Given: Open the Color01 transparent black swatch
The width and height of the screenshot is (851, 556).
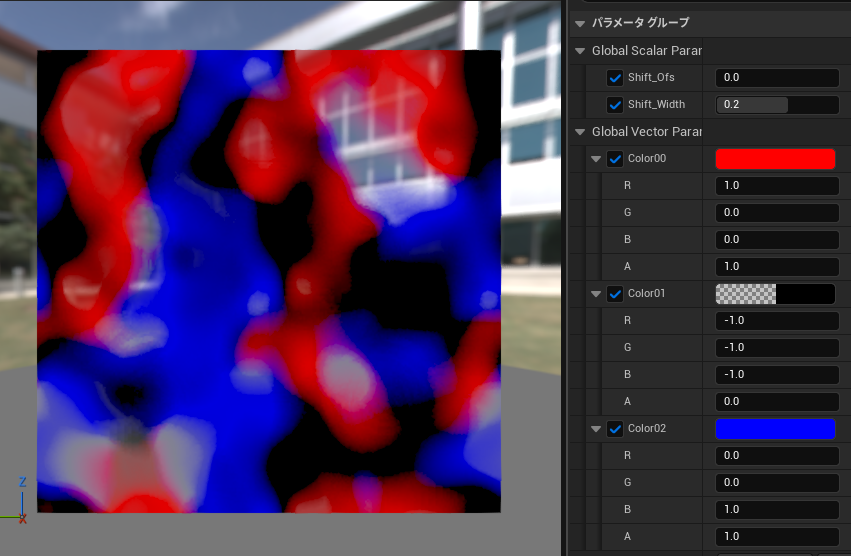Looking at the screenshot, I should click(775, 294).
